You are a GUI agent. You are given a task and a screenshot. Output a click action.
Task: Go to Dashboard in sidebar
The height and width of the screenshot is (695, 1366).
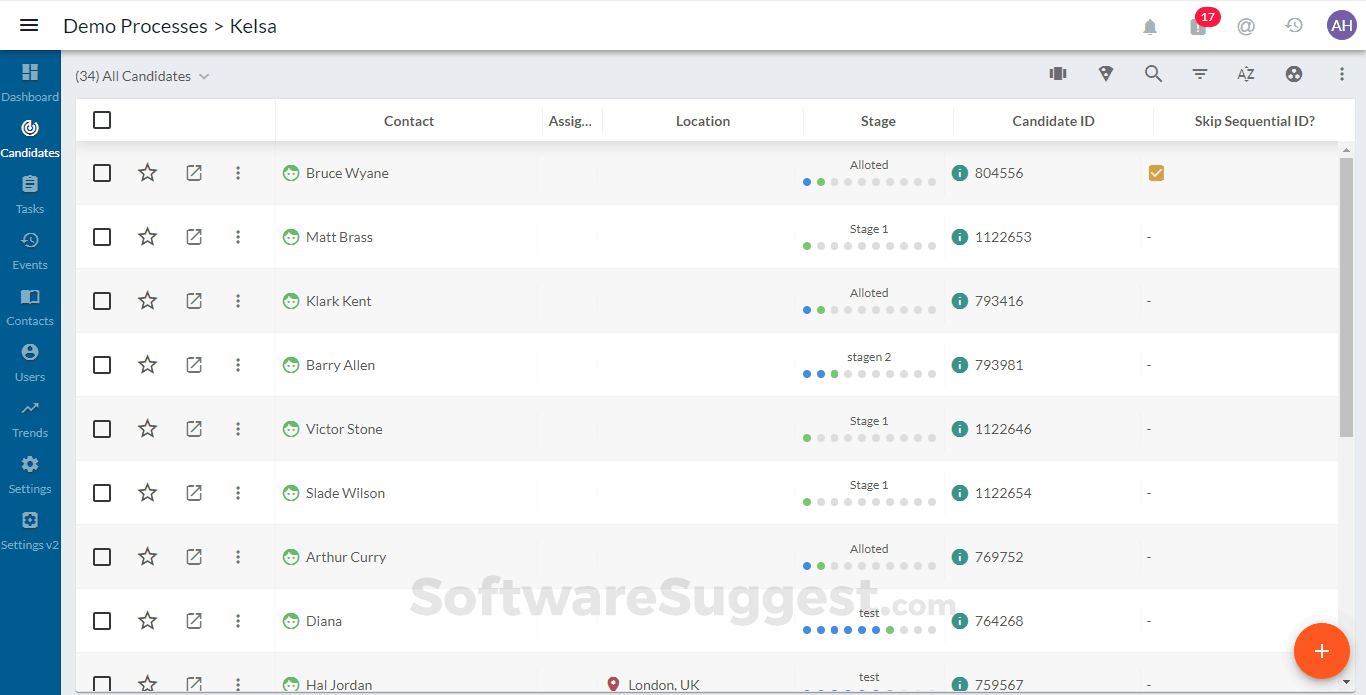pyautogui.click(x=30, y=82)
